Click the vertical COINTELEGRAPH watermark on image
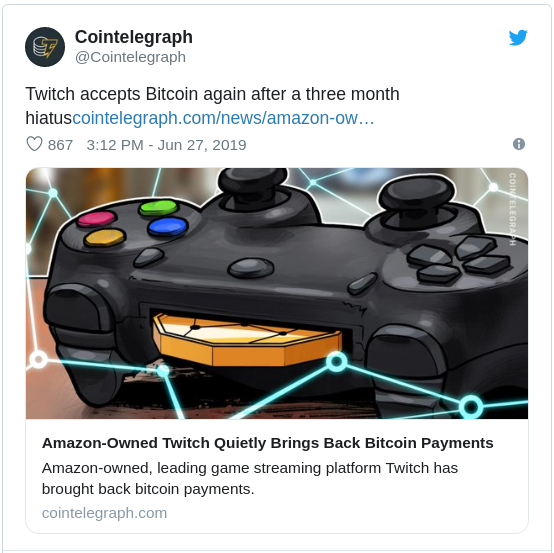Image resolution: width=554 pixels, height=553 pixels. click(512, 209)
